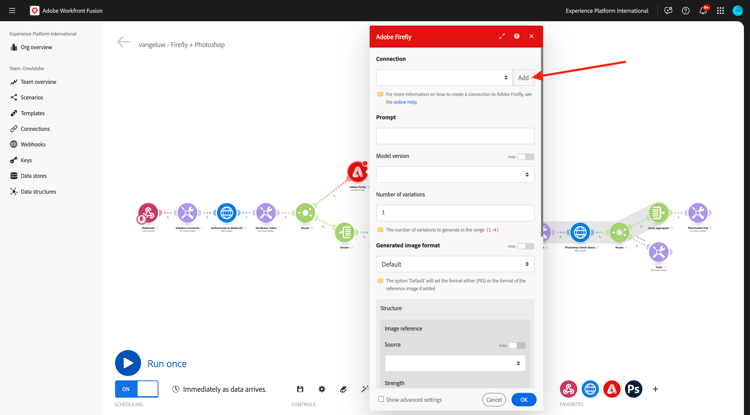Add HTTP globe favorite module
This screenshot has width=750, height=415.
590,389
